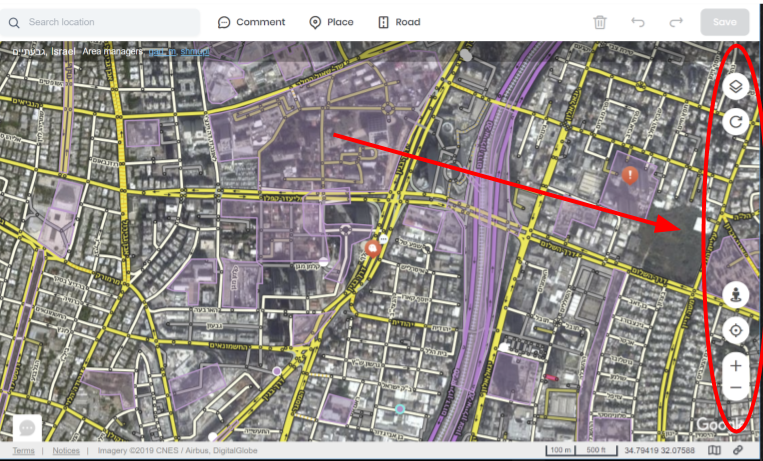The image size is (763, 461).
Task: Open the Terms link
Action: [23, 451]
